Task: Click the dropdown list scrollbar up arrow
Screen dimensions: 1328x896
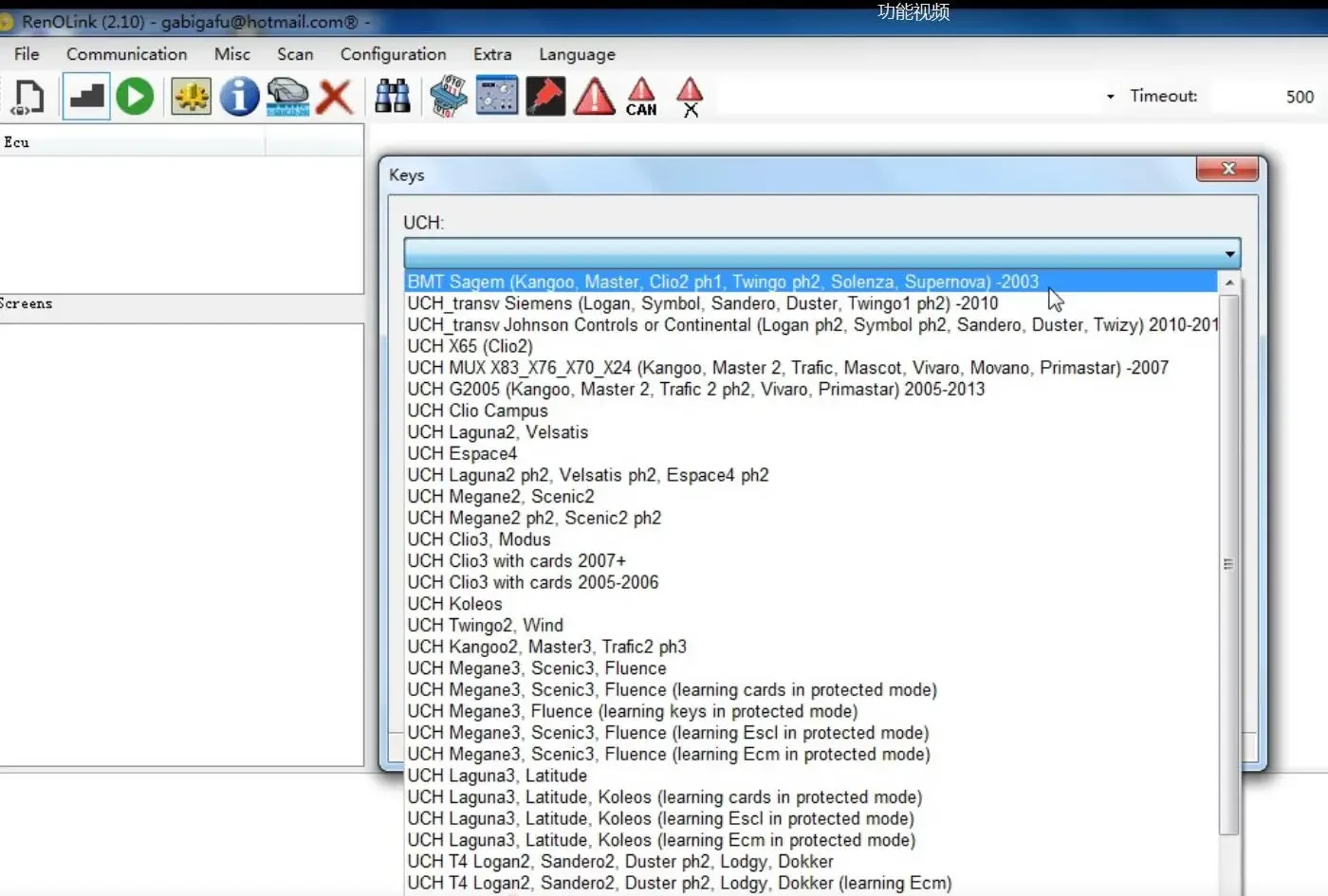Action: coord(1229,283)
